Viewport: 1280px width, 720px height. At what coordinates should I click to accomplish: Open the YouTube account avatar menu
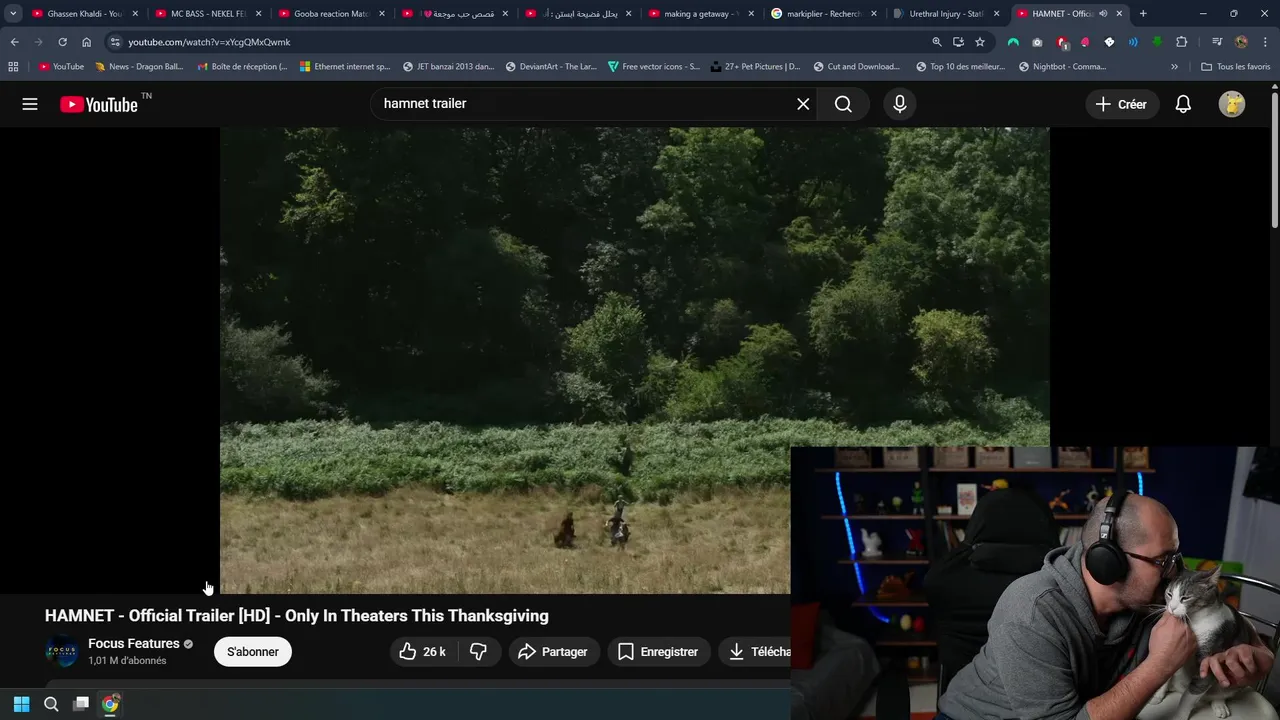tap(1232, 104)
